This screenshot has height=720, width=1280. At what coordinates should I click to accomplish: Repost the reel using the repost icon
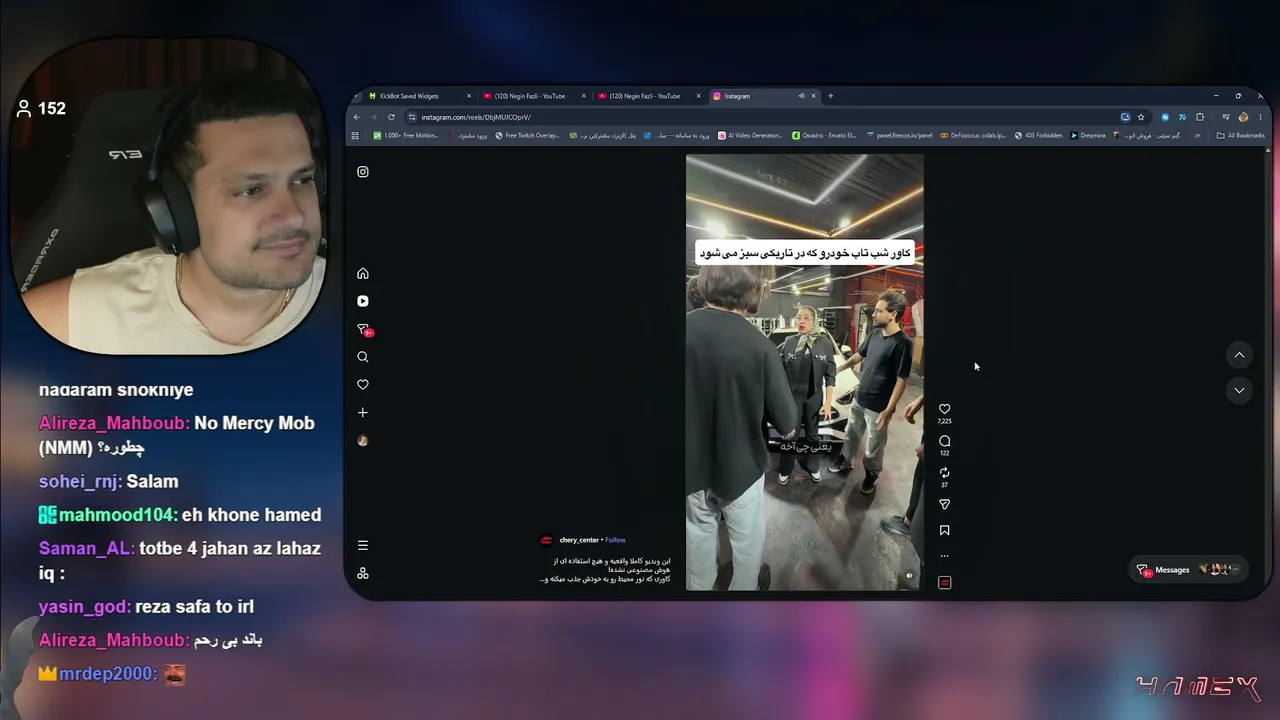[944, 473]
